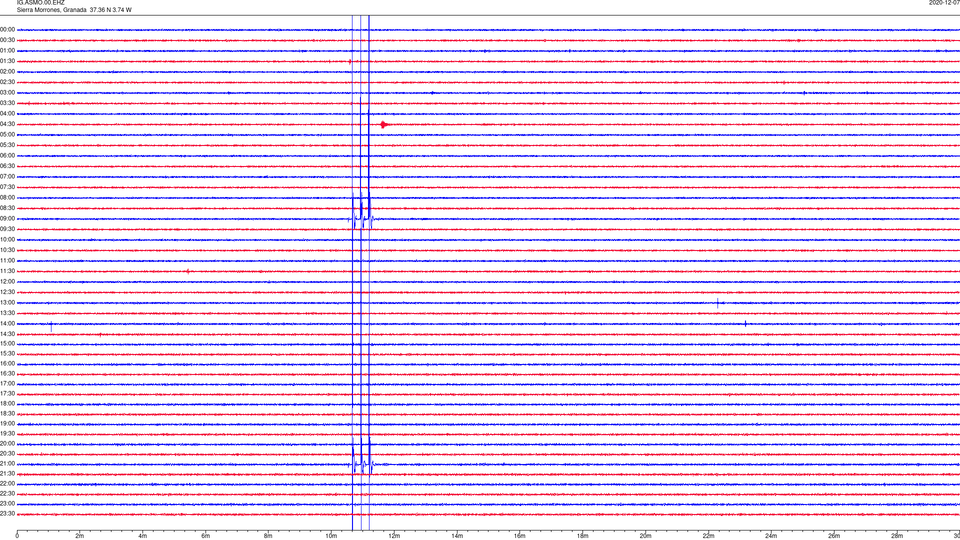Click the blue pulse group on the 21:00 trace
This screenshot has height=540, width=960.
coord(364,465)
